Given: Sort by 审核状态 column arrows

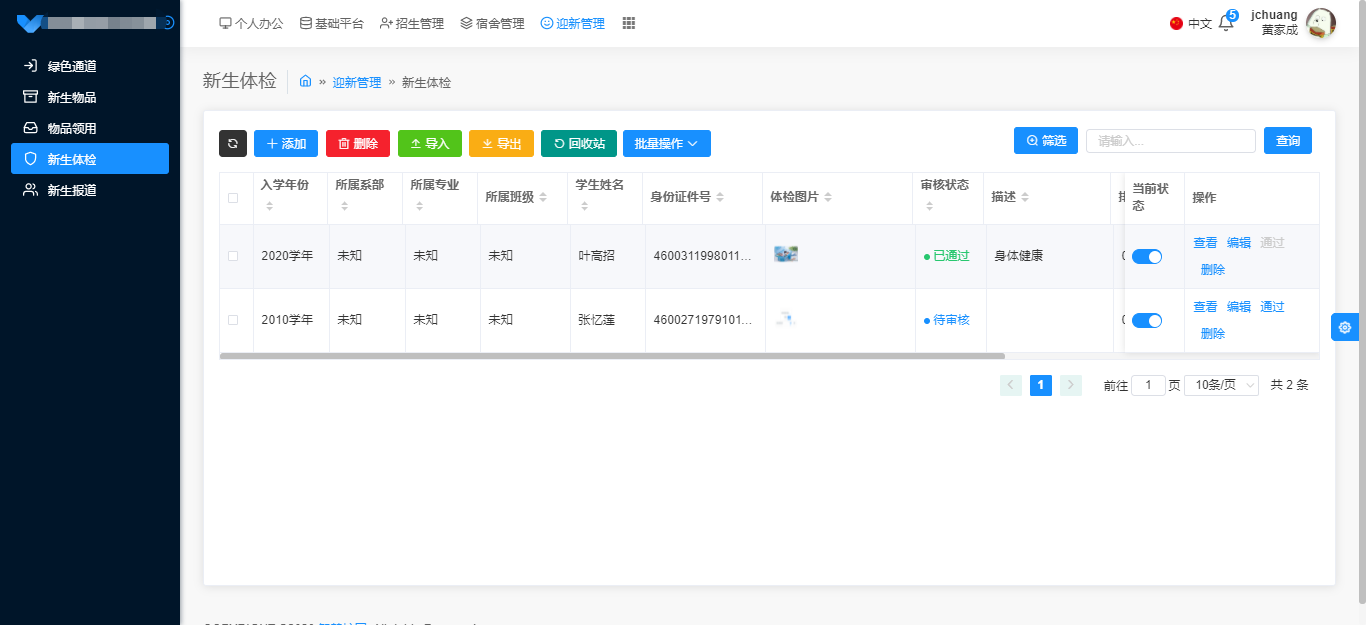Looking at the screenshot, I should (x=930, y=206).
